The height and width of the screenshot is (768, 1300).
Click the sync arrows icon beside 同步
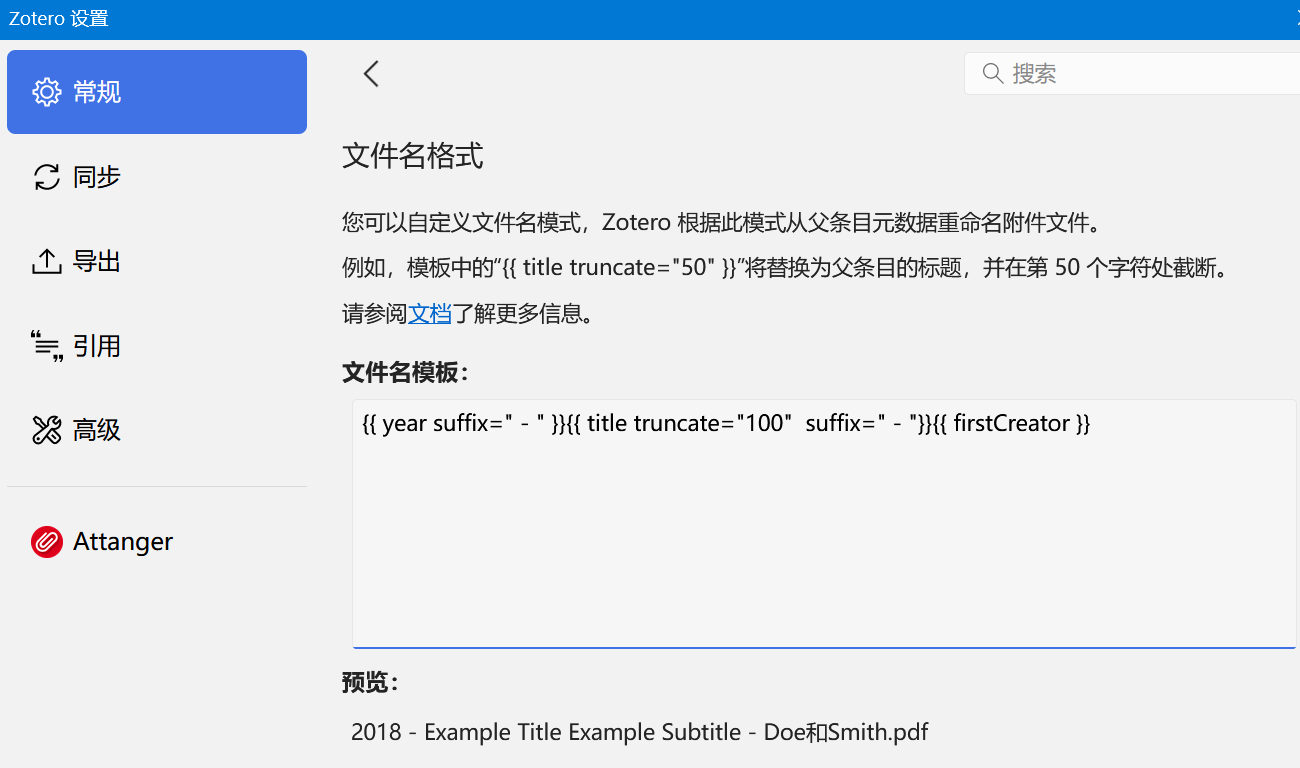47,177
